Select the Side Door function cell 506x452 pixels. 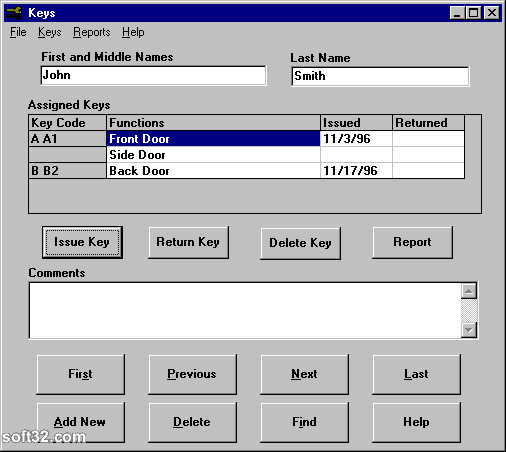(x=213, y=155)
